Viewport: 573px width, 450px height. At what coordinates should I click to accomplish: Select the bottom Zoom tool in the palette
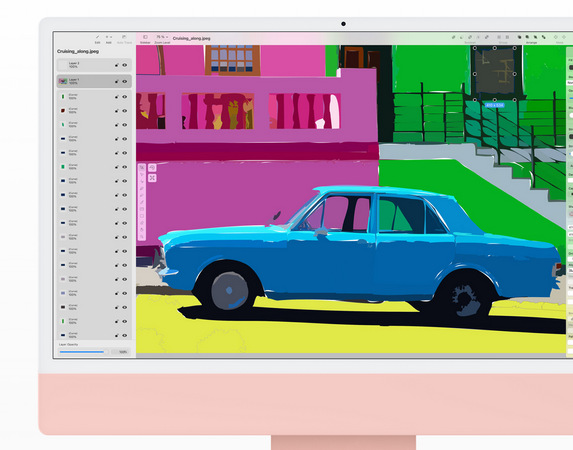[142, 237]
